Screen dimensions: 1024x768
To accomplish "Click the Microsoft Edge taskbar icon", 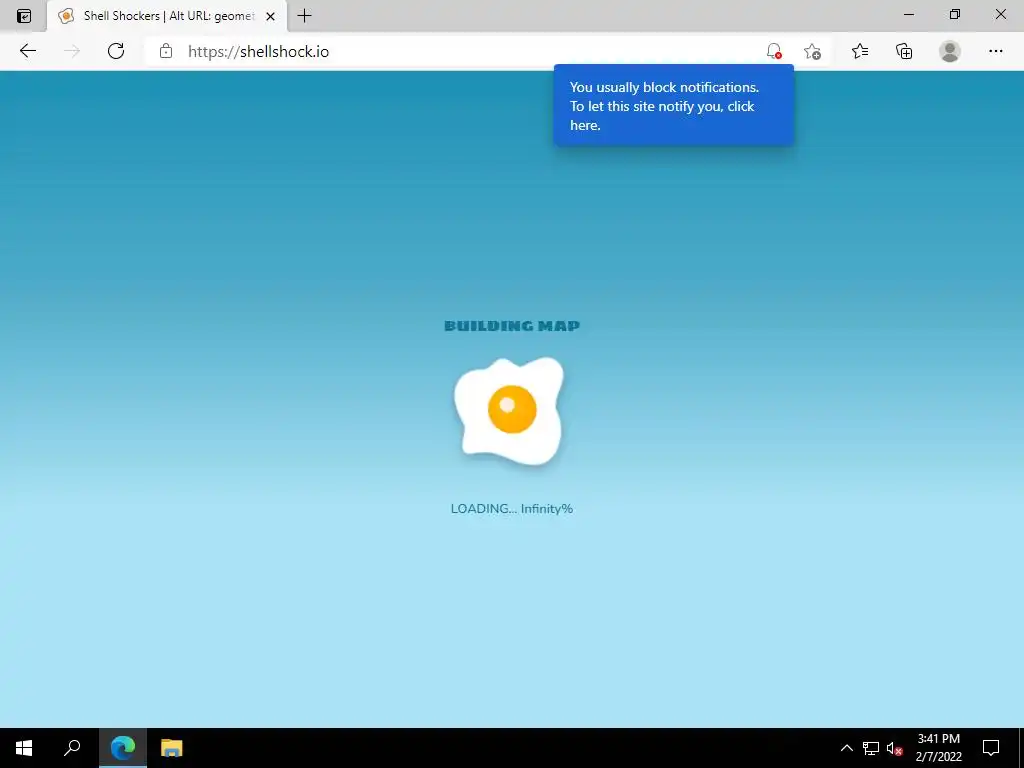I will coord(123,748).
